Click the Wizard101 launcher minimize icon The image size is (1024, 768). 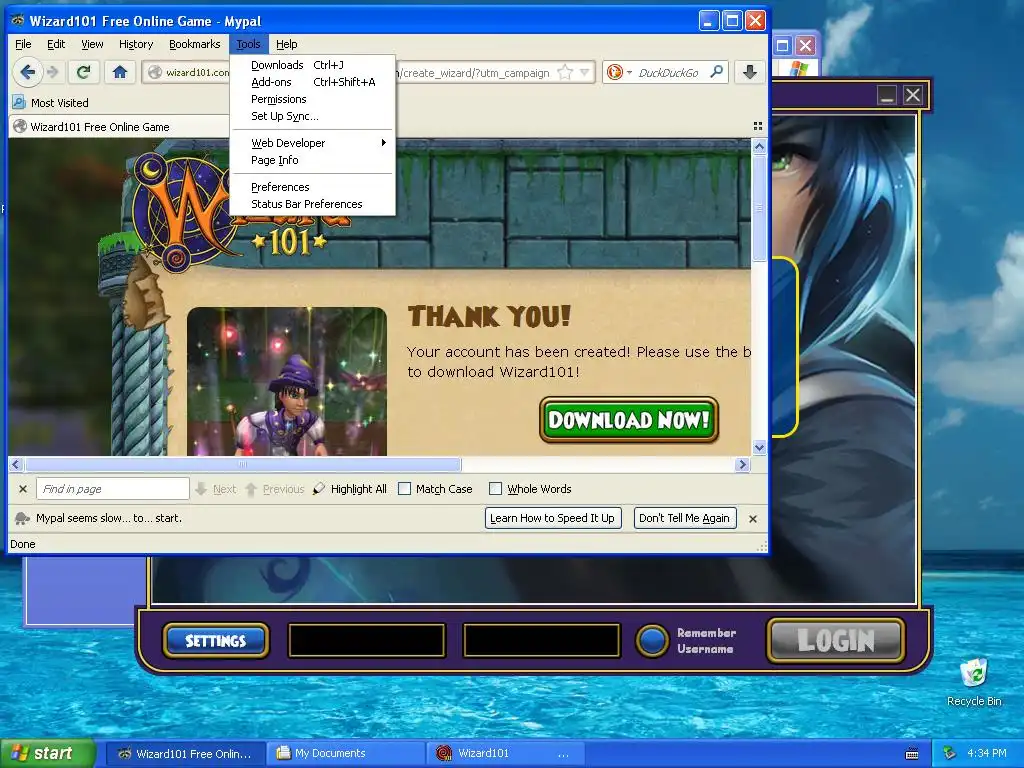(x=887, y=95)
